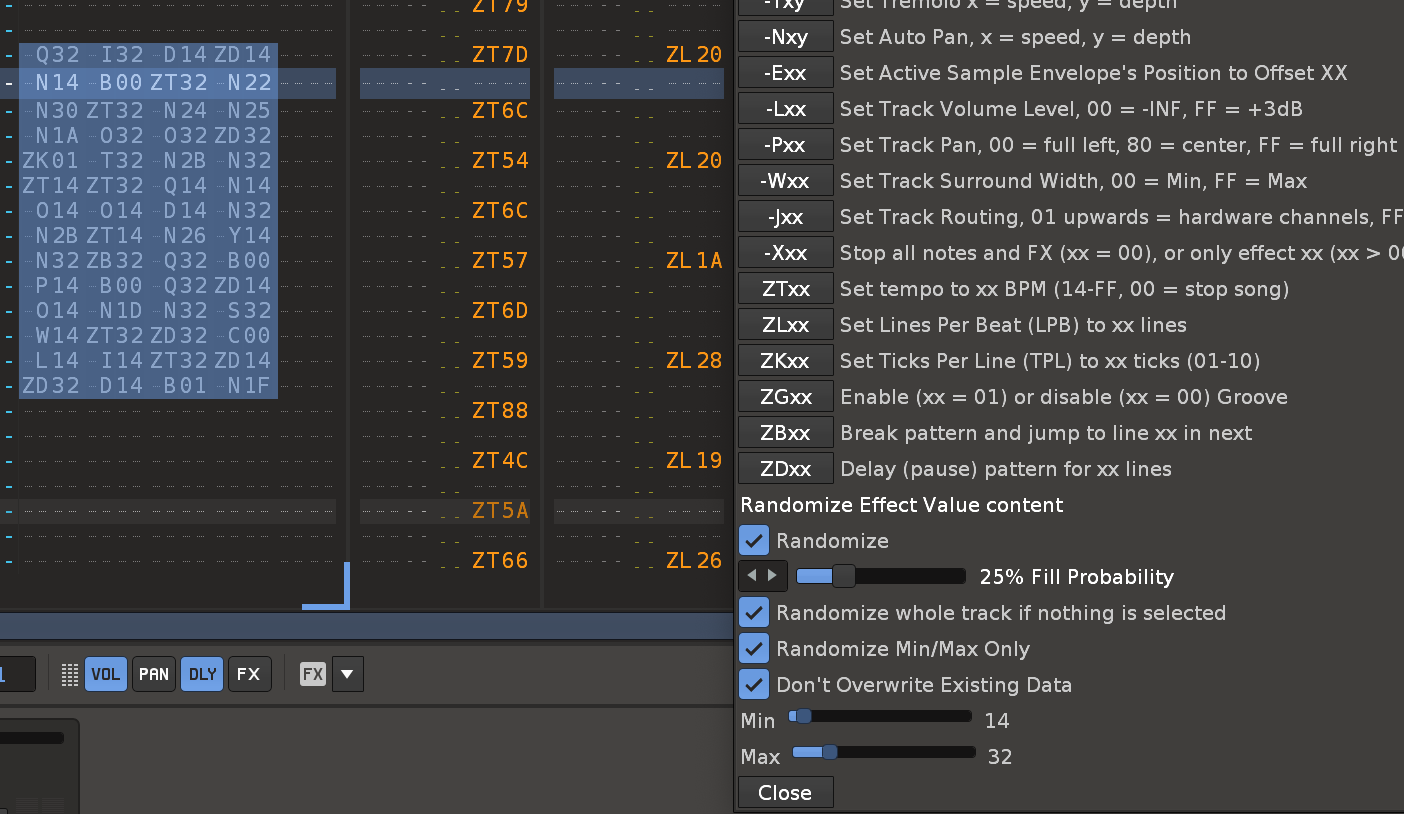Enable the PAN panning column
This screenshot has width=1404, height=814.
point(154,674)
